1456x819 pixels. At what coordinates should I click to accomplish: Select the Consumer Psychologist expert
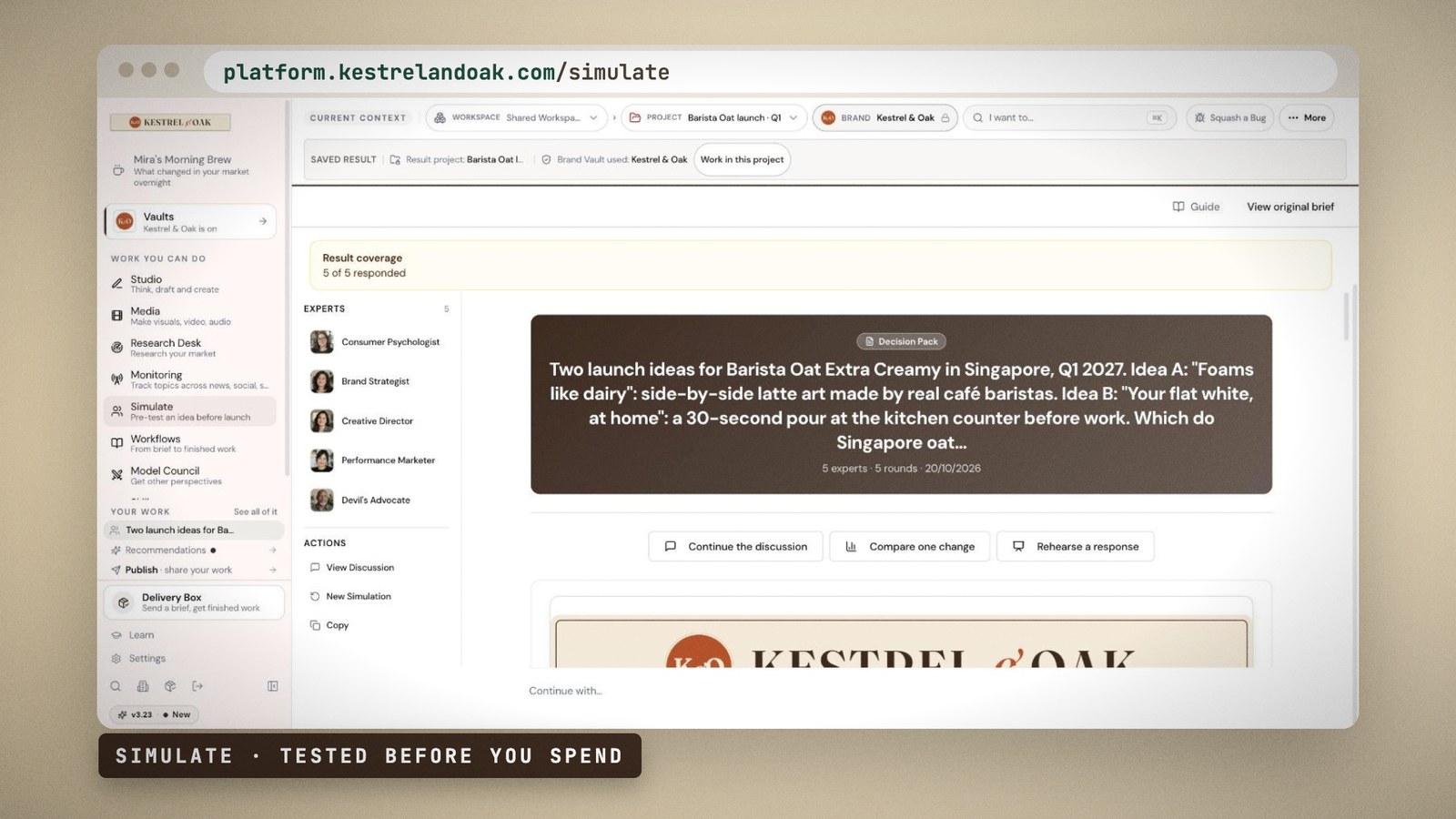click(x=375, y=342)
